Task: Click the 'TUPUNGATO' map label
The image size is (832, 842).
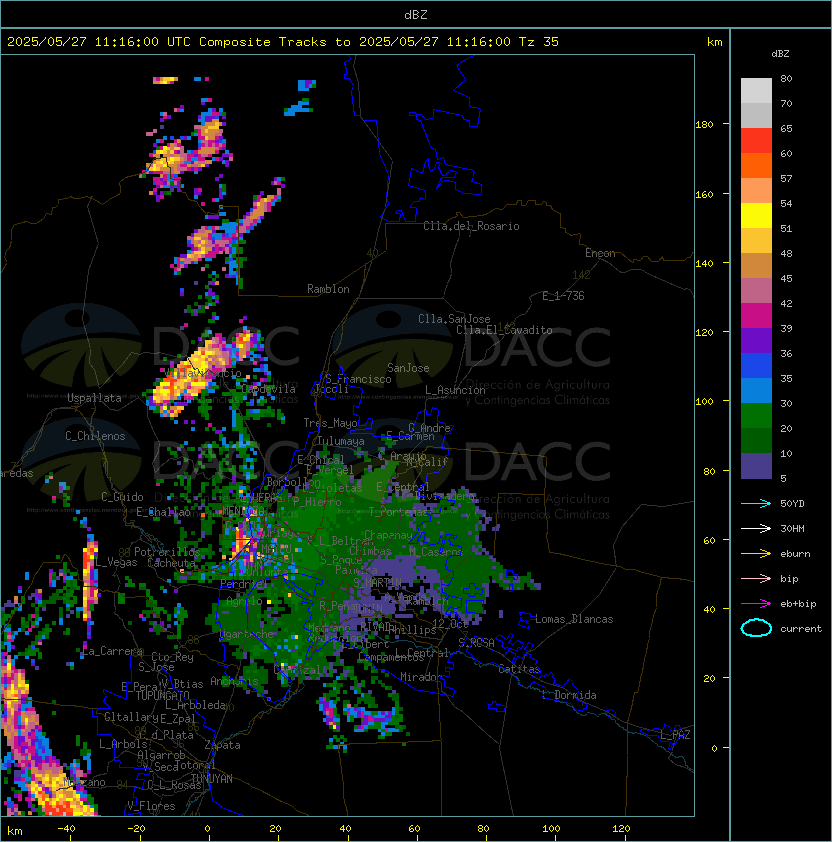Action: point(162,695)
